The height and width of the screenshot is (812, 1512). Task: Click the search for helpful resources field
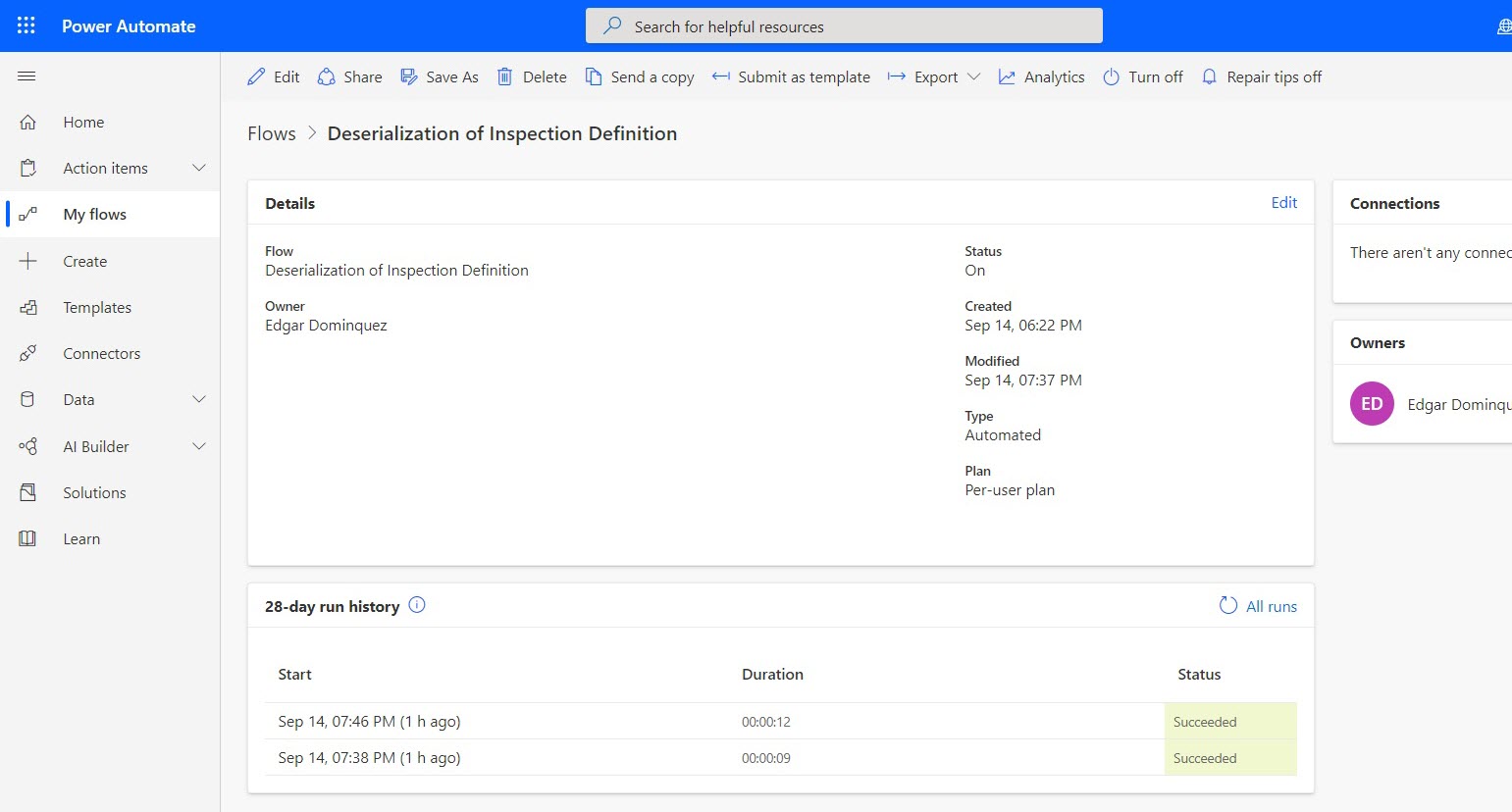coord(844,25)
